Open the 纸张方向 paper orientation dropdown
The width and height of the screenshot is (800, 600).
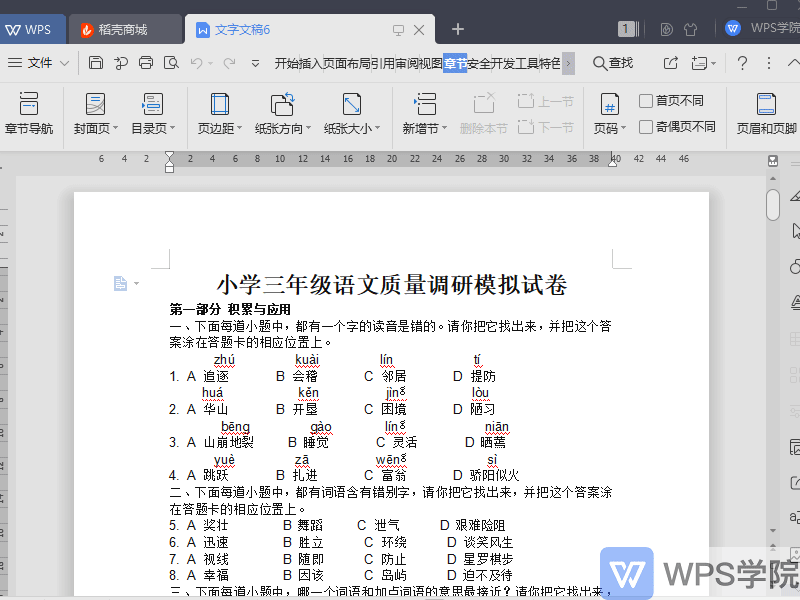(283, 110)
